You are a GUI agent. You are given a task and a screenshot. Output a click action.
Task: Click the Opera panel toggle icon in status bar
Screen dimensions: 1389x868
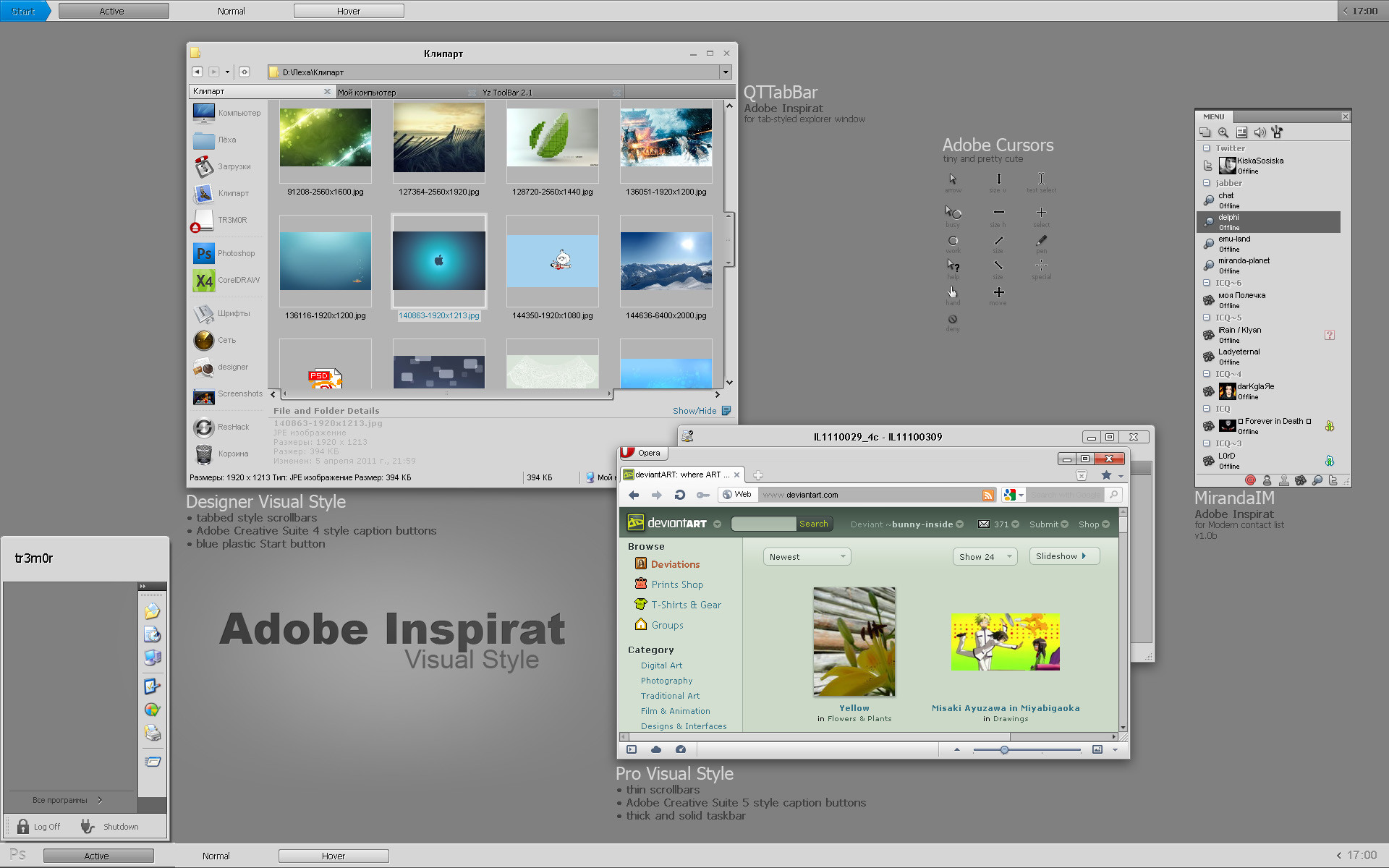click(632, 749)
